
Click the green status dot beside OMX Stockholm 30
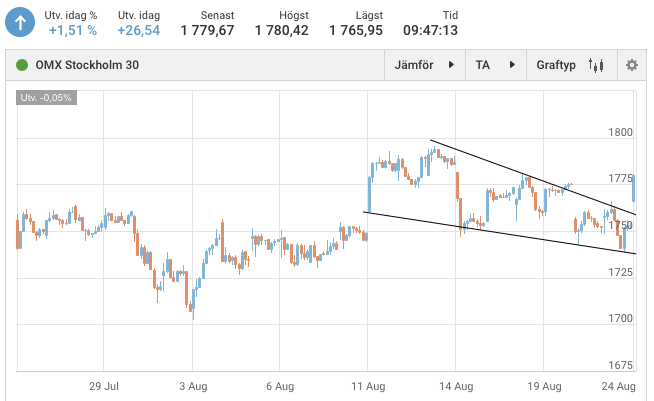21,66
